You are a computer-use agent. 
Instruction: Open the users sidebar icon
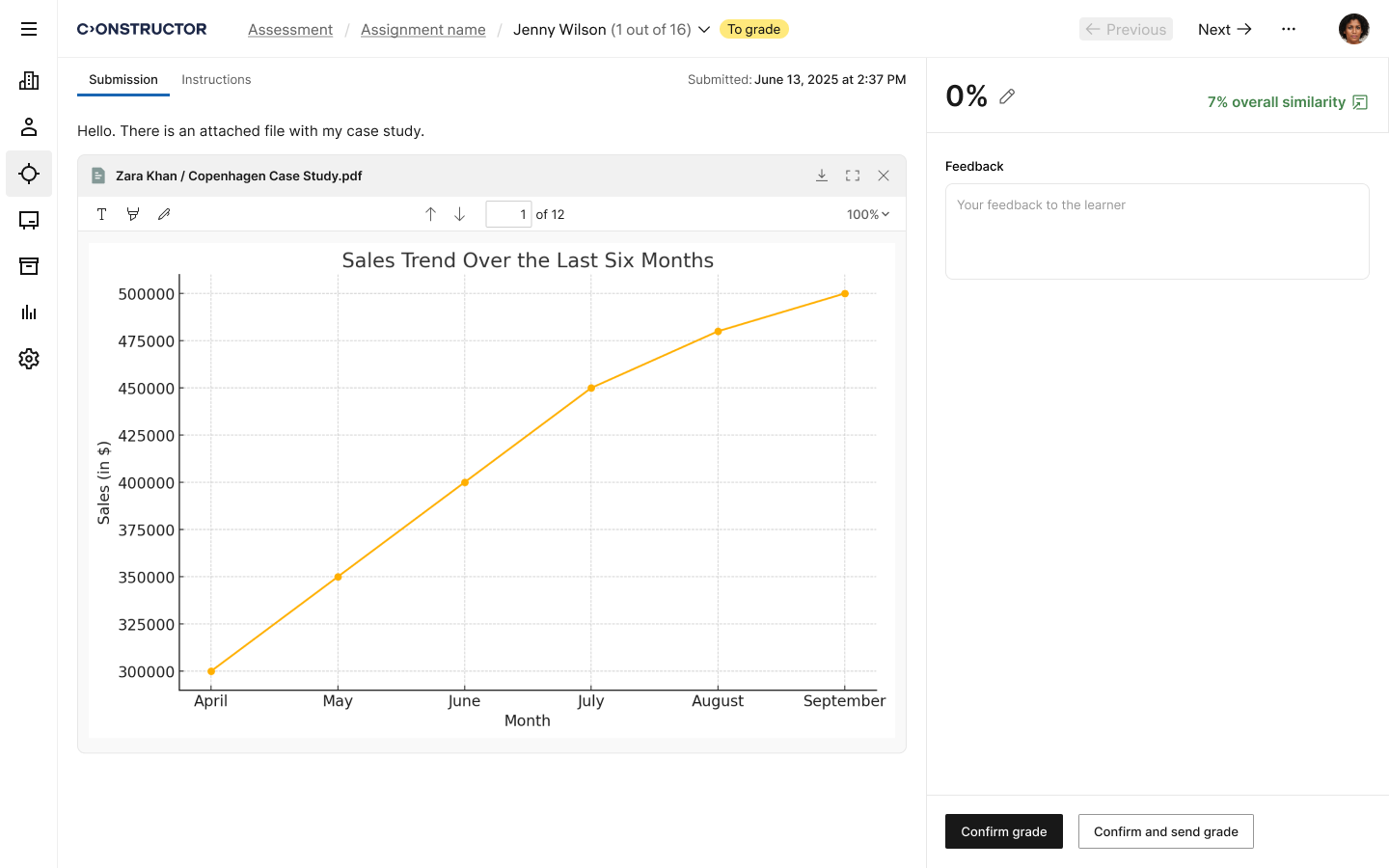(29, 127)
